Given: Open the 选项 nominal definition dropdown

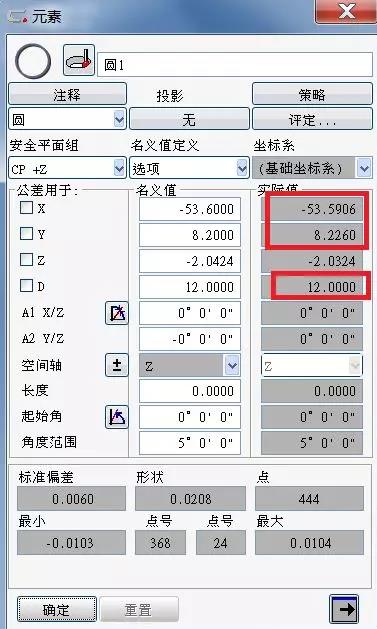Looking at the screenshot, I should [242, 168].
